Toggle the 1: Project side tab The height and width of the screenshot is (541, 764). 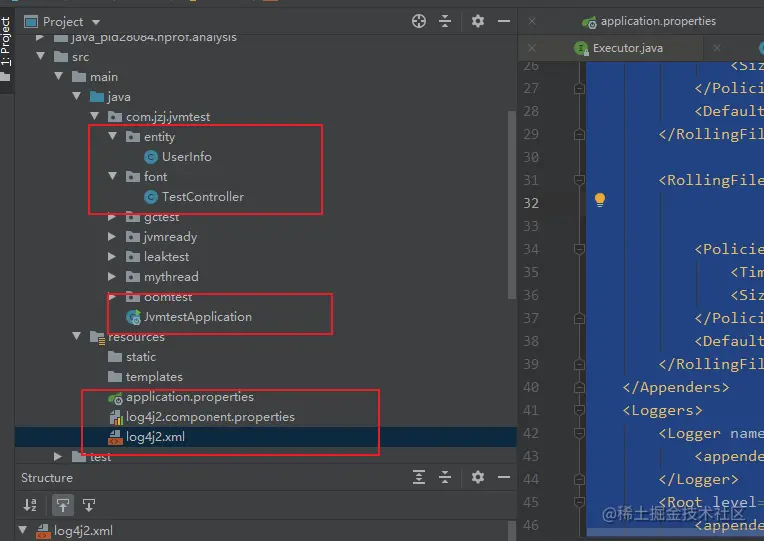coord(5,41)
